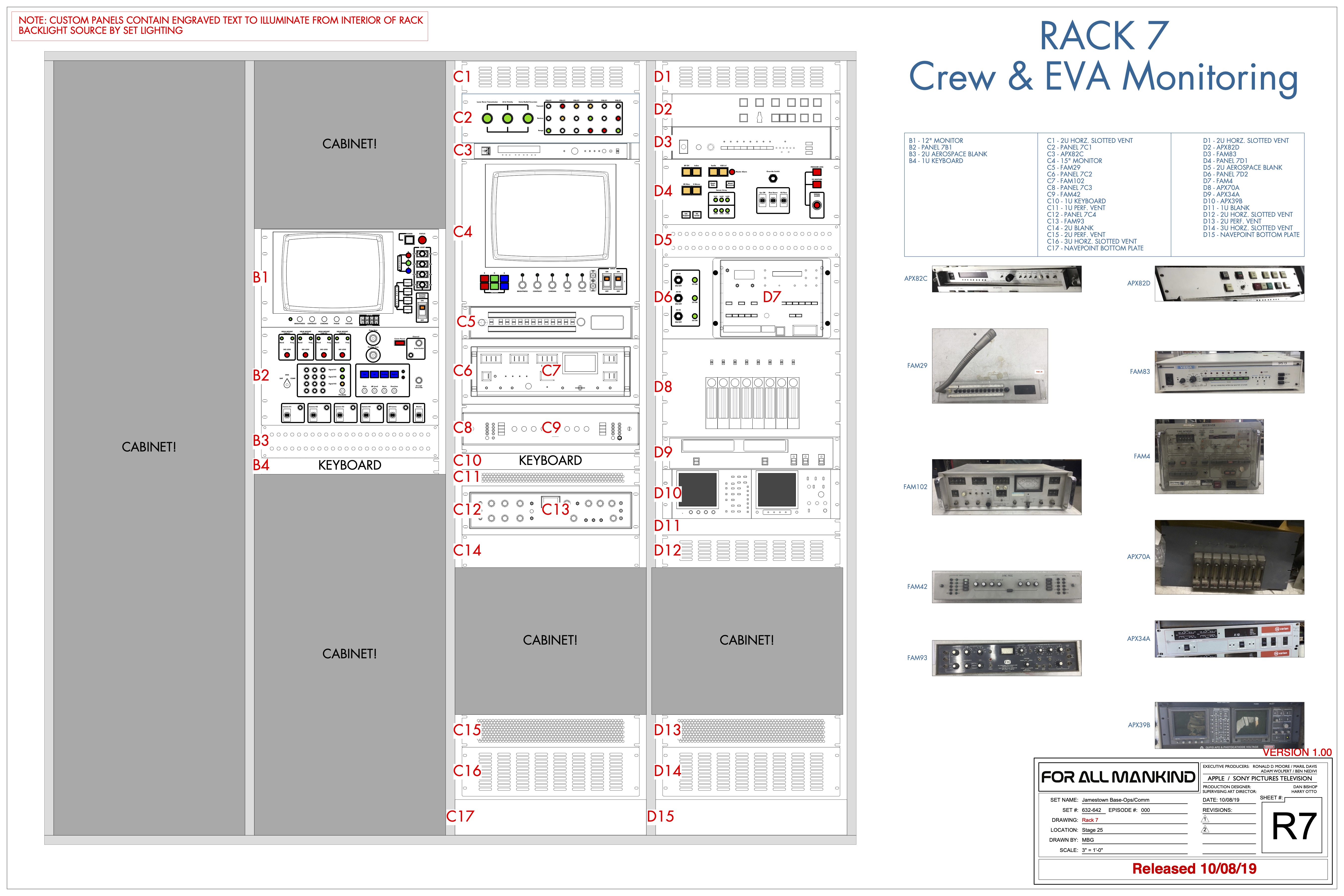Select the Position Tune knob on panel B2
The height and width of the screenshot is (896, 1344).
coord(373,355)
